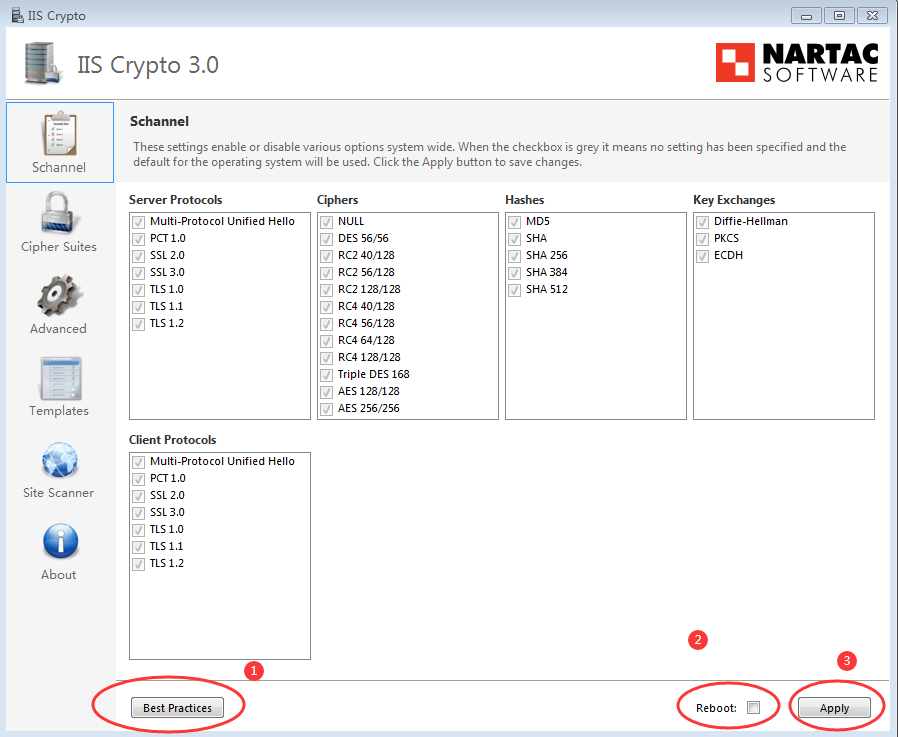Disable SSL 3.0 in Client Protocols
Screen dimensions: 898x737
[x=138, y=513]
